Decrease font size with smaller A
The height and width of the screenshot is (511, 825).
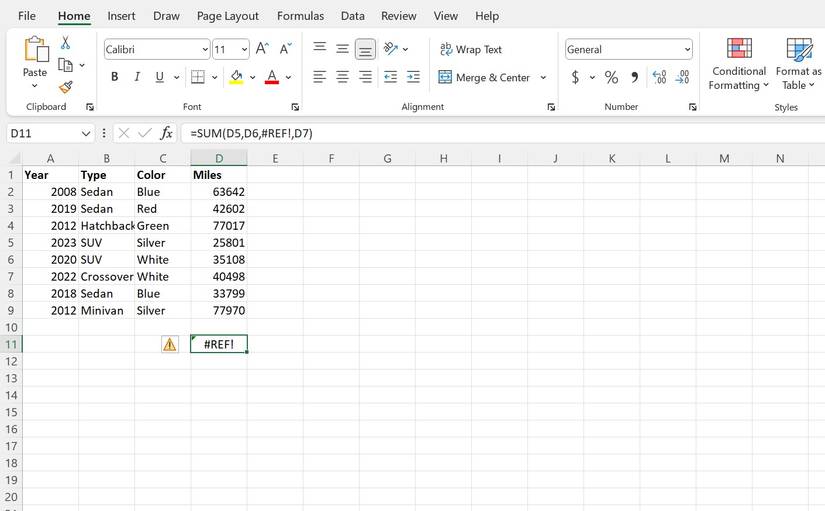pos(285,49)
